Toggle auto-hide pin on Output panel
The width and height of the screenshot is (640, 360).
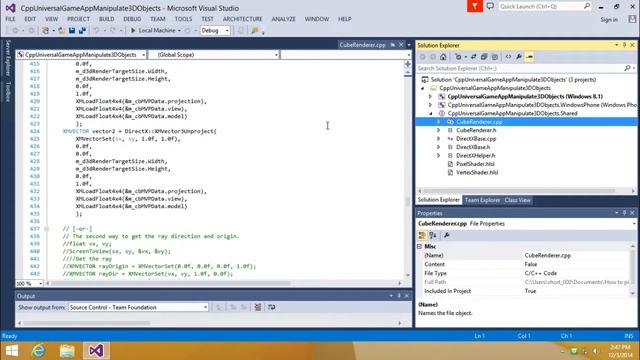click(399, 296)
